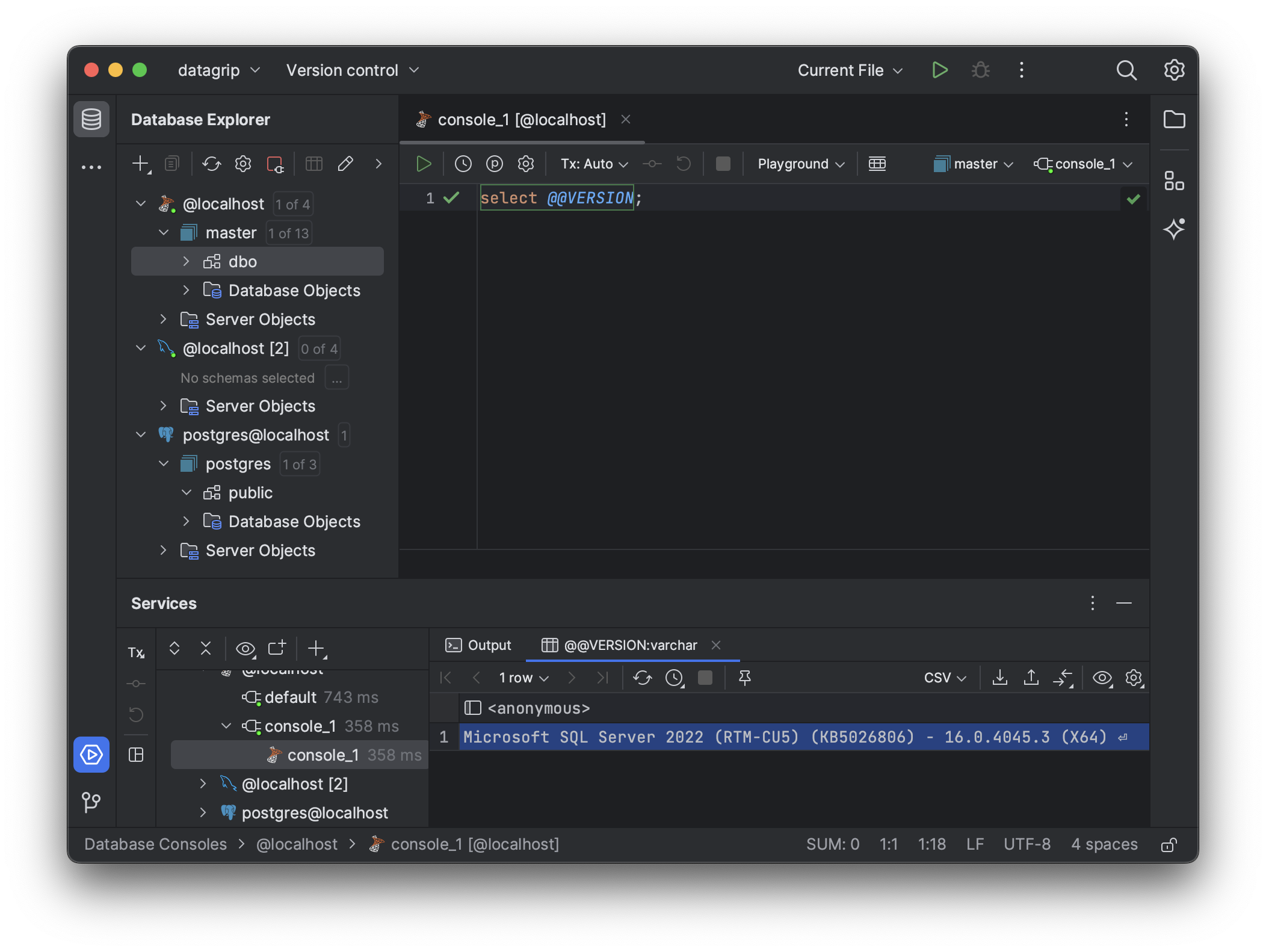The height and width of the screenshot is (952, 1266).
Task: Refresh the Database Explorer tree
Action: (x=212, y=164)
